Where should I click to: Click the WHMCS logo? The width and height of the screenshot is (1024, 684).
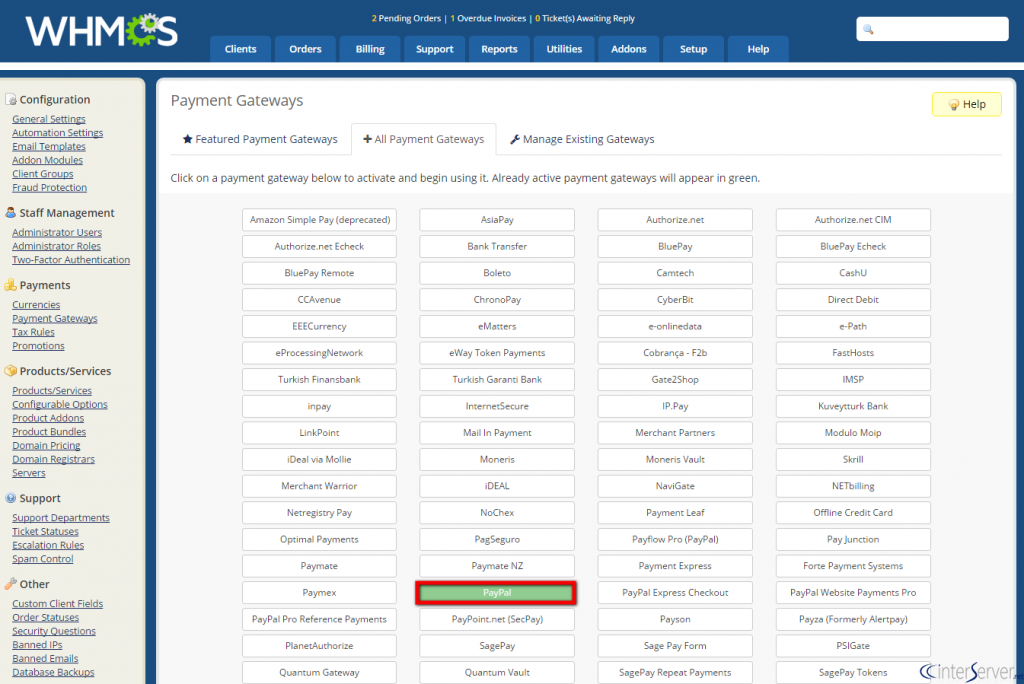tap(101, 30)
